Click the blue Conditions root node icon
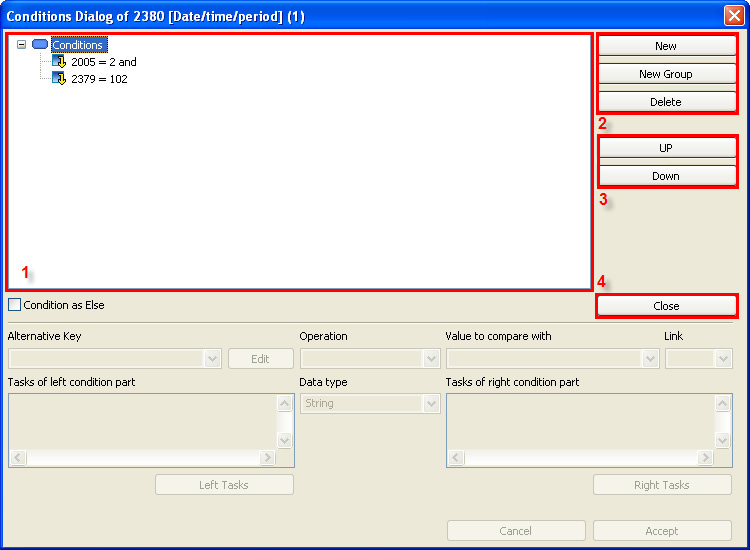Image resolution: width=750 pixels, height=550 pixels. [x=40, y=45]
